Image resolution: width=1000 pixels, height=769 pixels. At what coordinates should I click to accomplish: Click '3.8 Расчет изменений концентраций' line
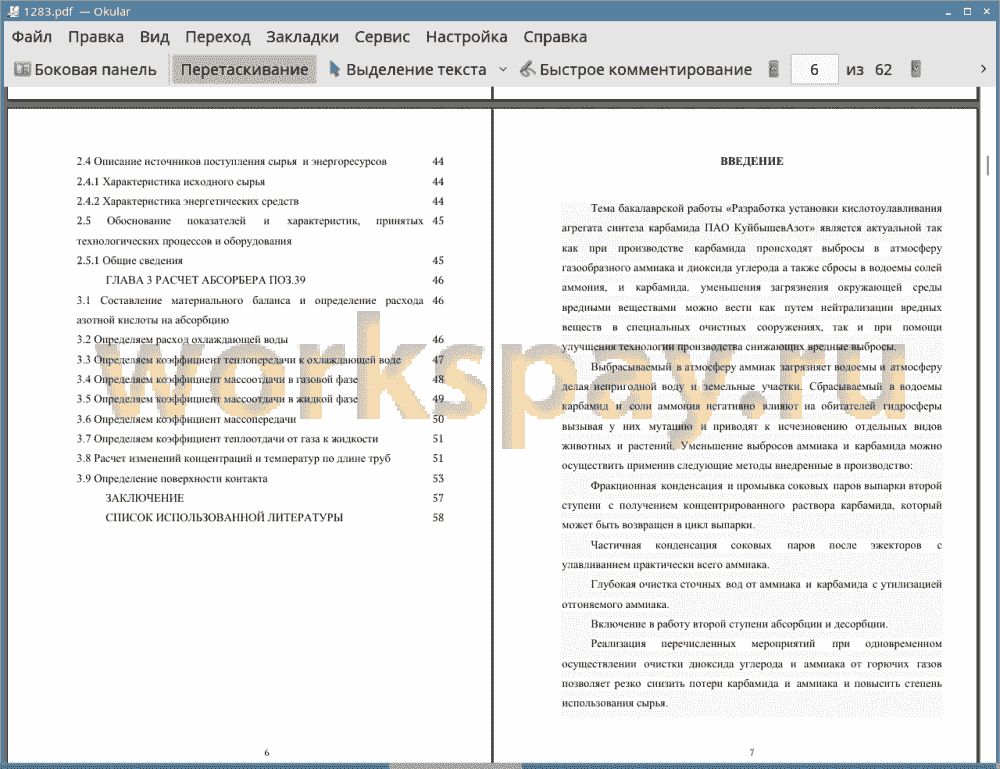pos(233,458)
